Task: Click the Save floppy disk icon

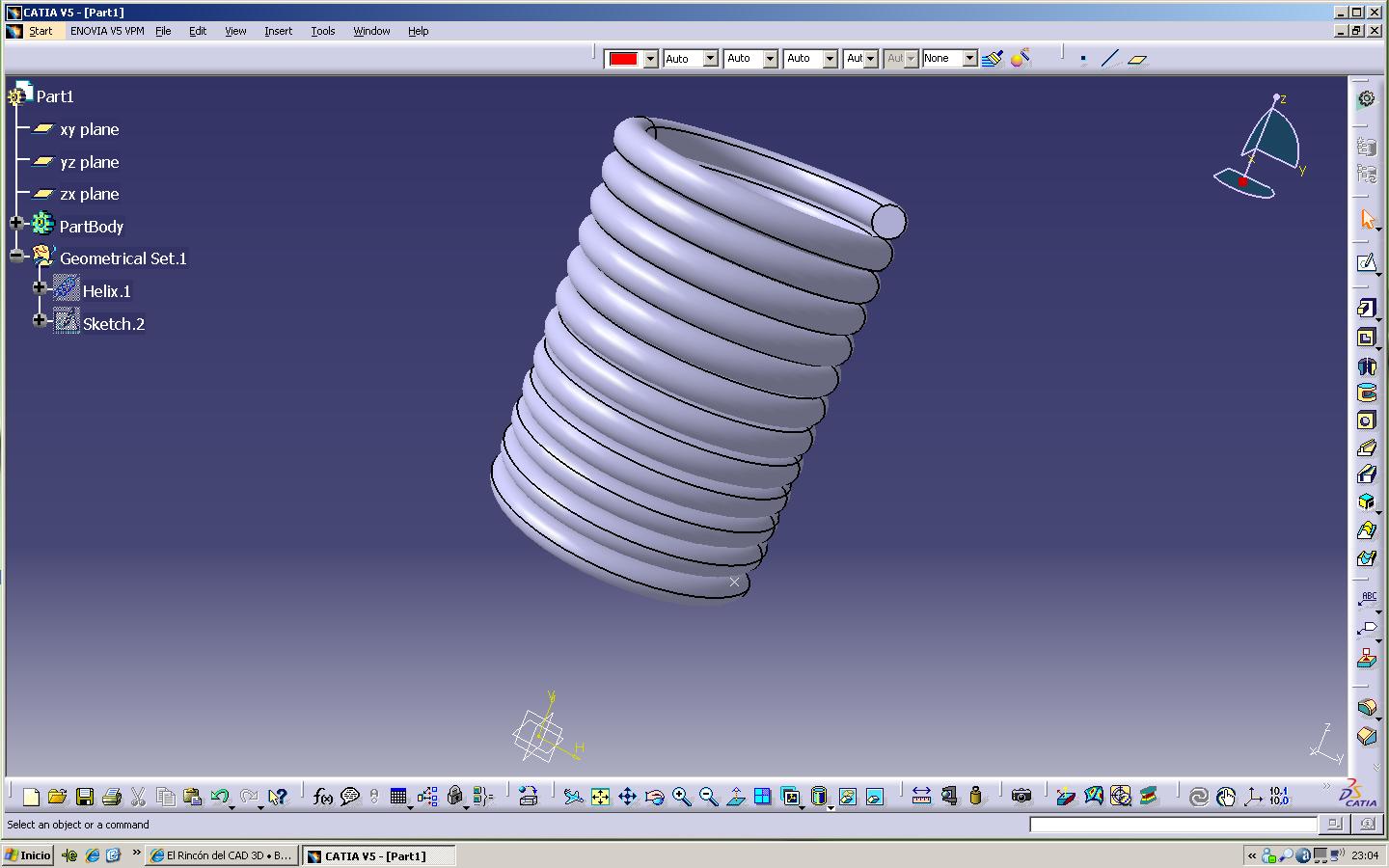Action: pos(84,797)
